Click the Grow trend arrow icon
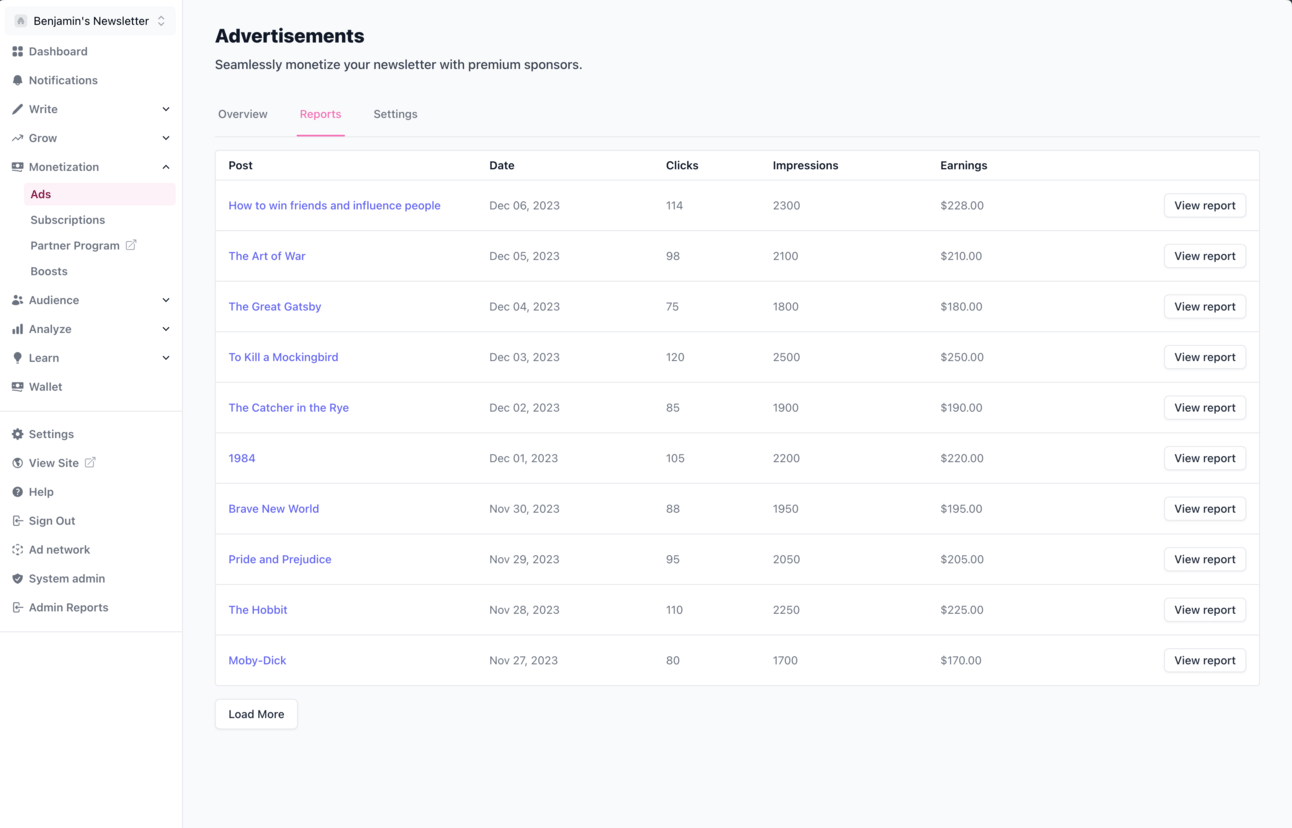Image resolution: width=1292 pixels, height=828 pixels. [17, 138]
